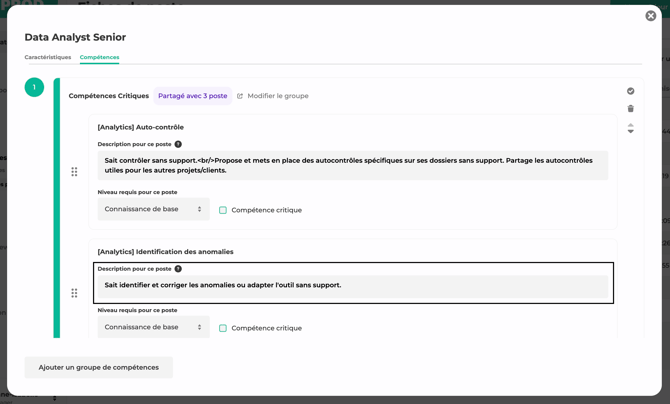The image size is (670, 404).
Task: Open the Identification des anomalies level dropdown
Action: [x=153, y=327]
